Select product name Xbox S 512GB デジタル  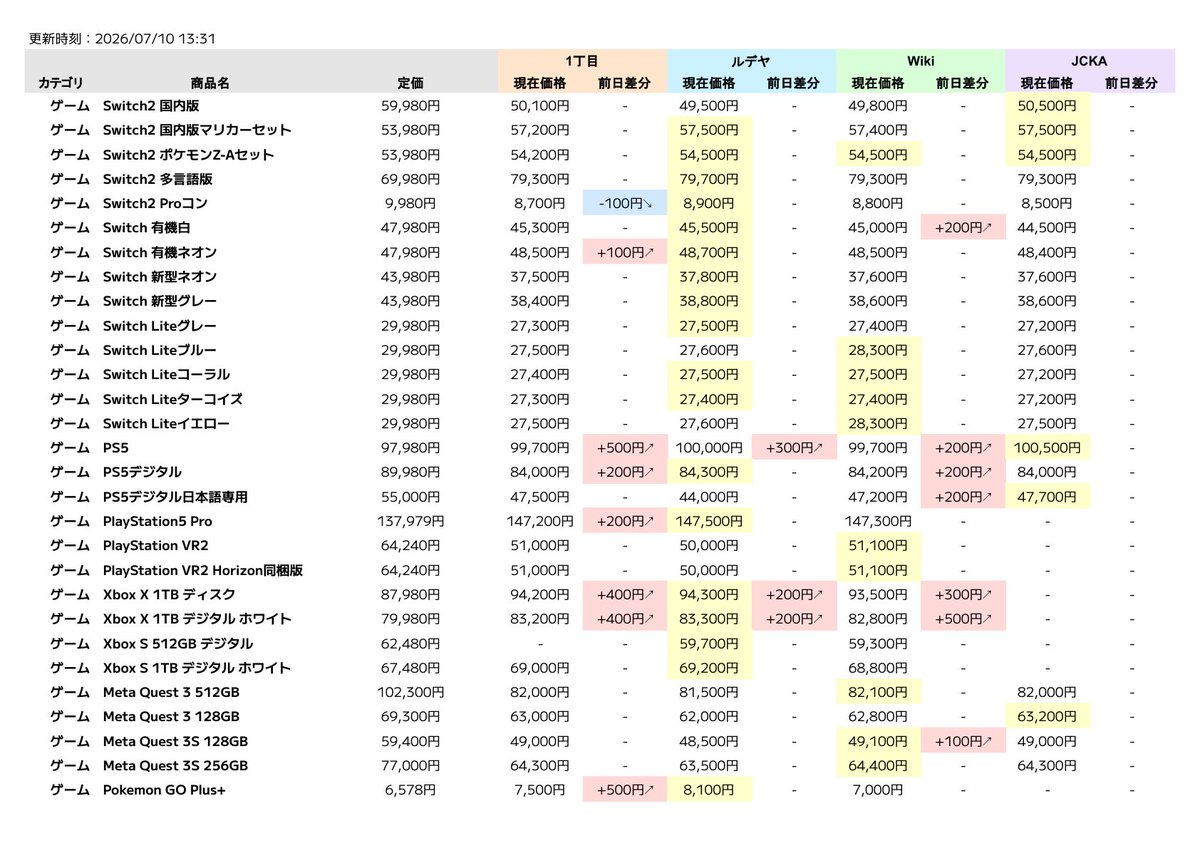click(177, 644)
